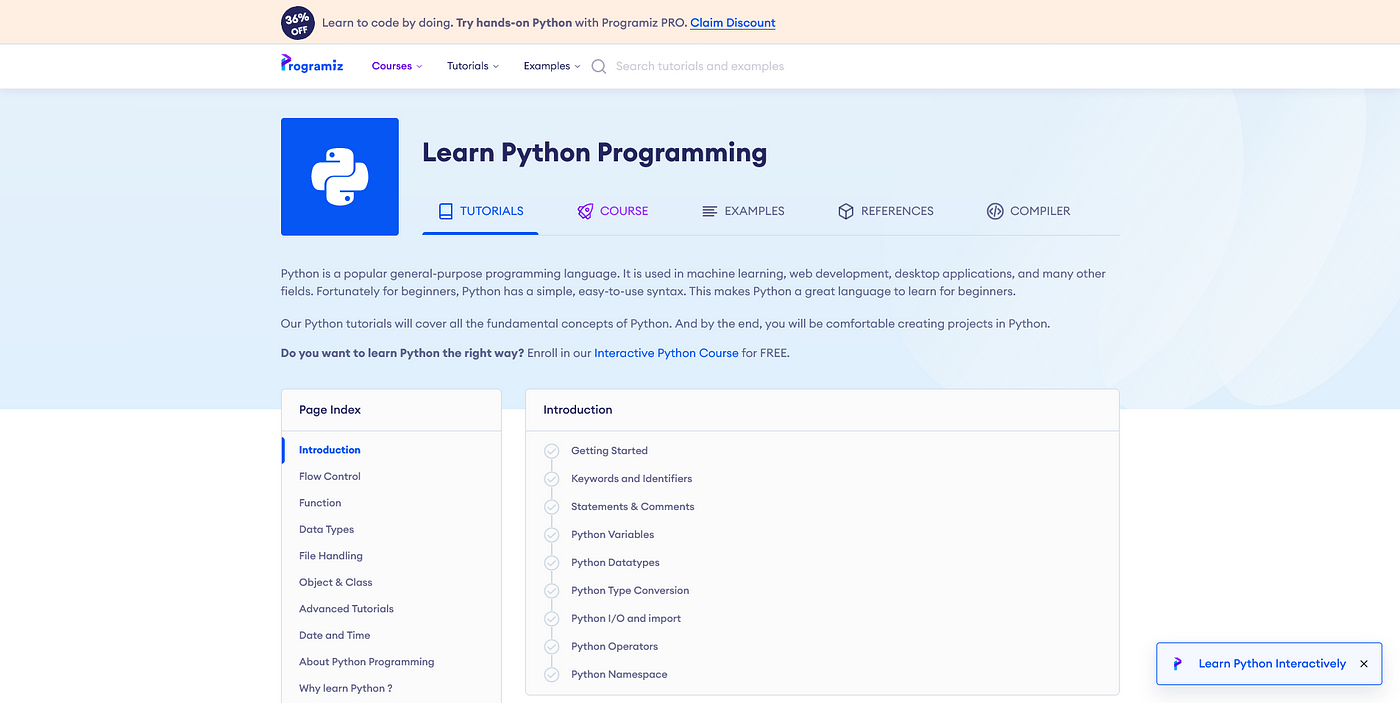
Task: Click the Python logo thumbnail
Action: pyautogui.click(x=340, y=177)
